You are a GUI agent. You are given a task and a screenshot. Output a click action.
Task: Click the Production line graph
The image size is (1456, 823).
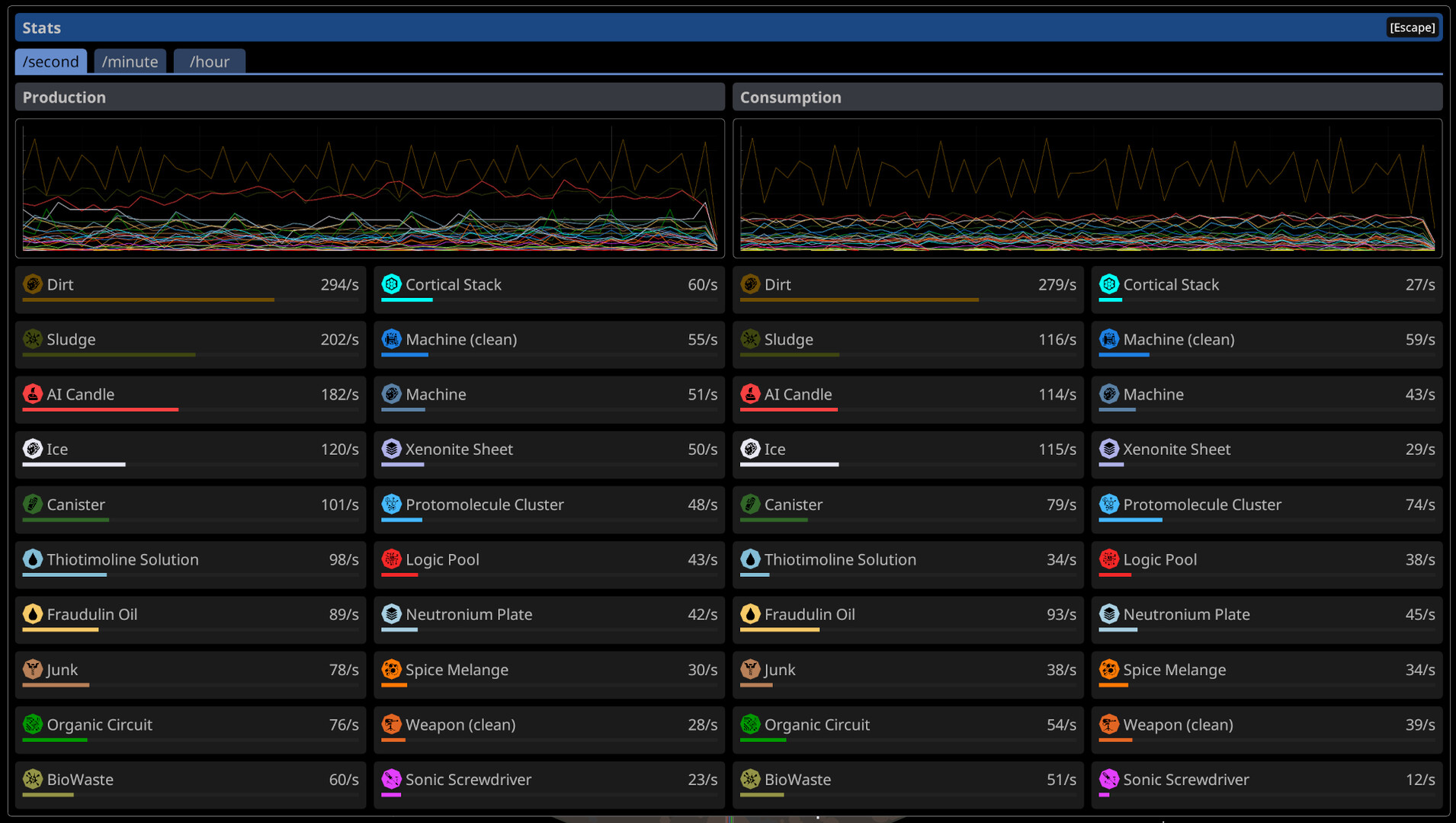coord(370,188)
